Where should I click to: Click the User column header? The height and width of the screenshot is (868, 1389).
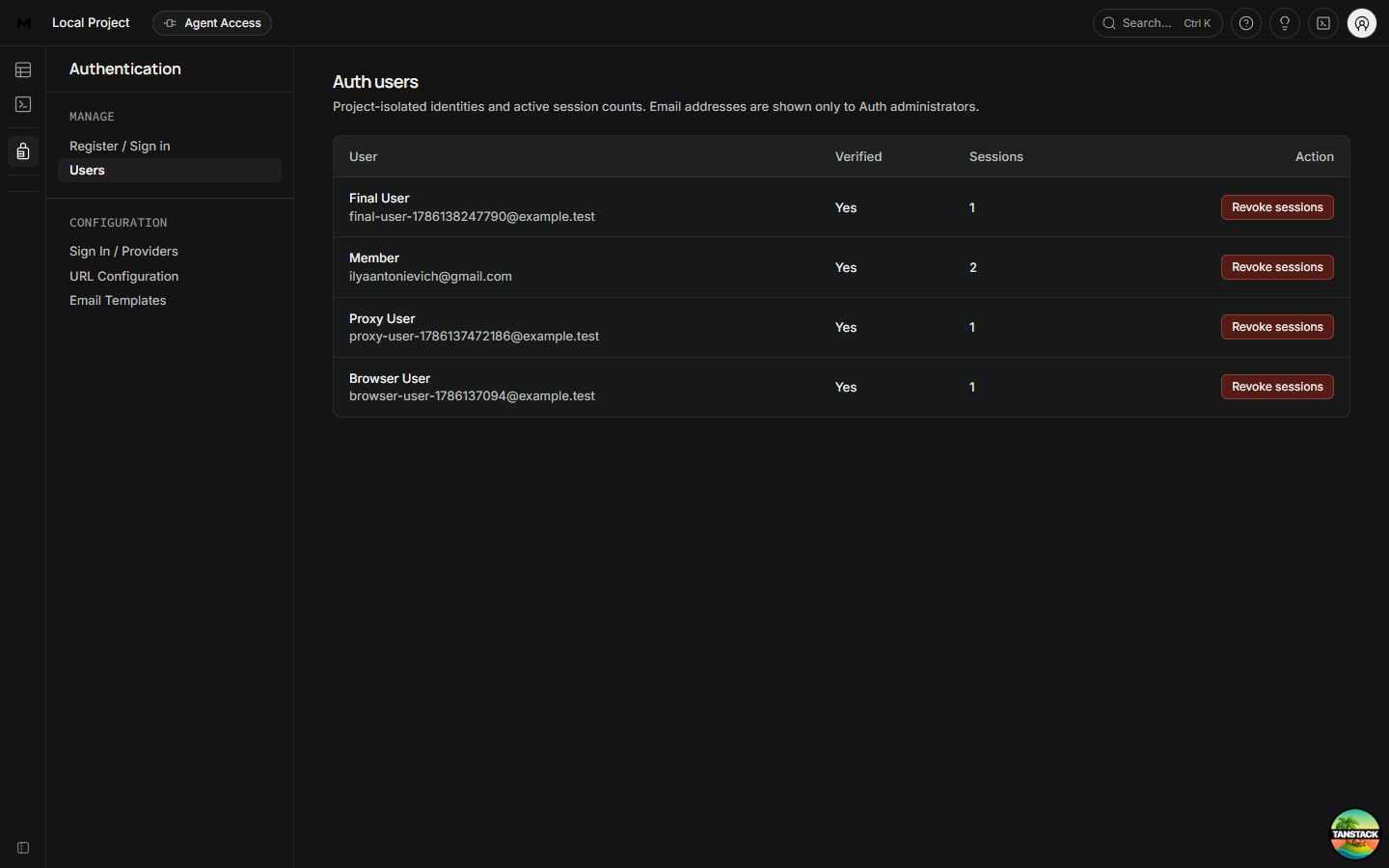363,156
